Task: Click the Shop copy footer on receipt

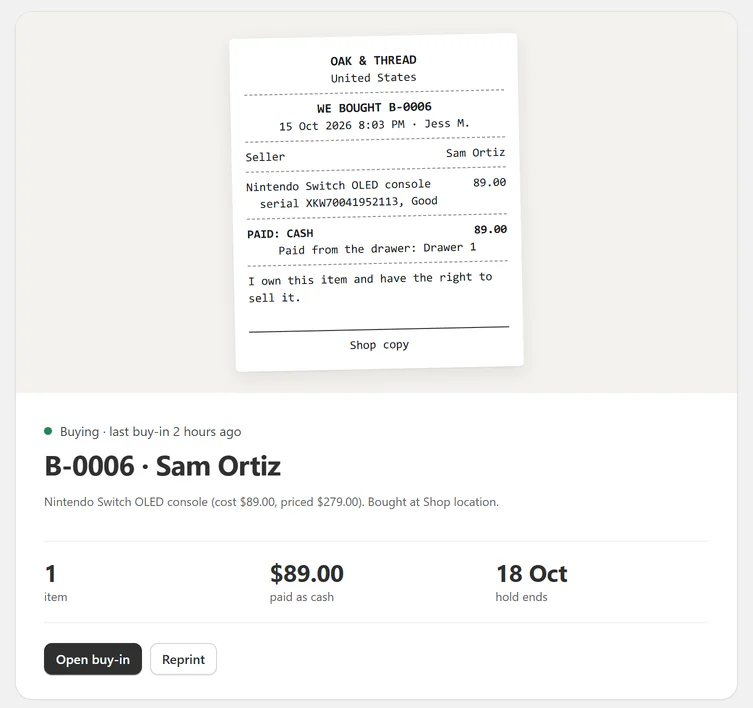Action: point(379,345)
